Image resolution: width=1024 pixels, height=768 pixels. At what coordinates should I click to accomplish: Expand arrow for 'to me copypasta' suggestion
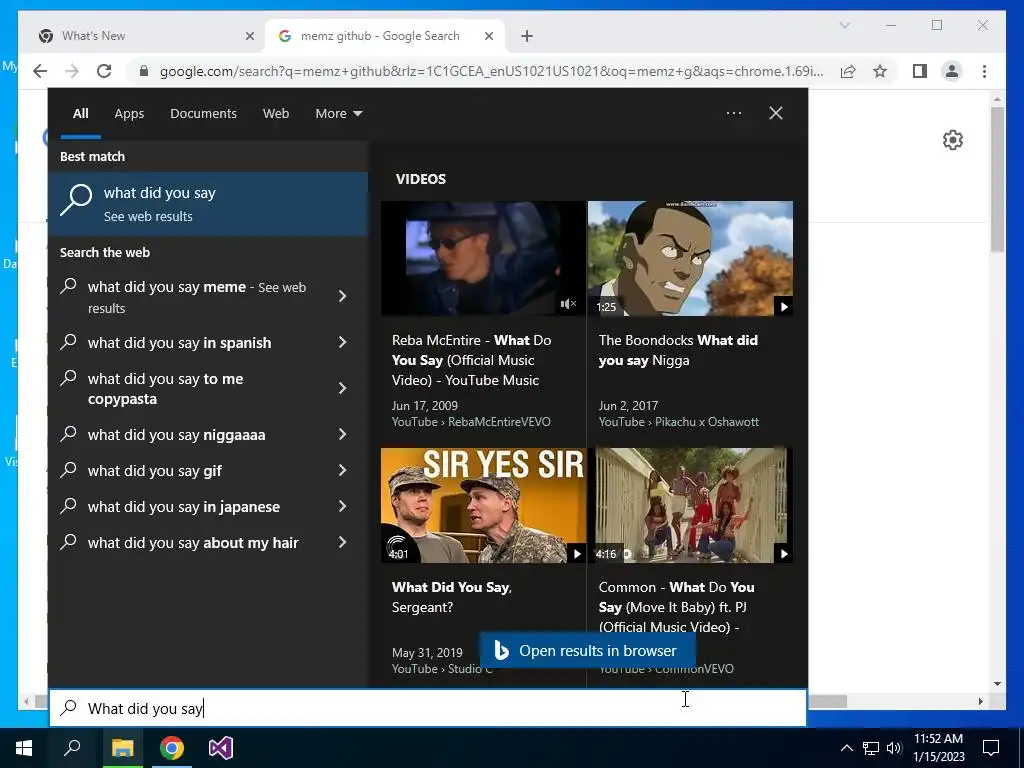pos(343,389)
